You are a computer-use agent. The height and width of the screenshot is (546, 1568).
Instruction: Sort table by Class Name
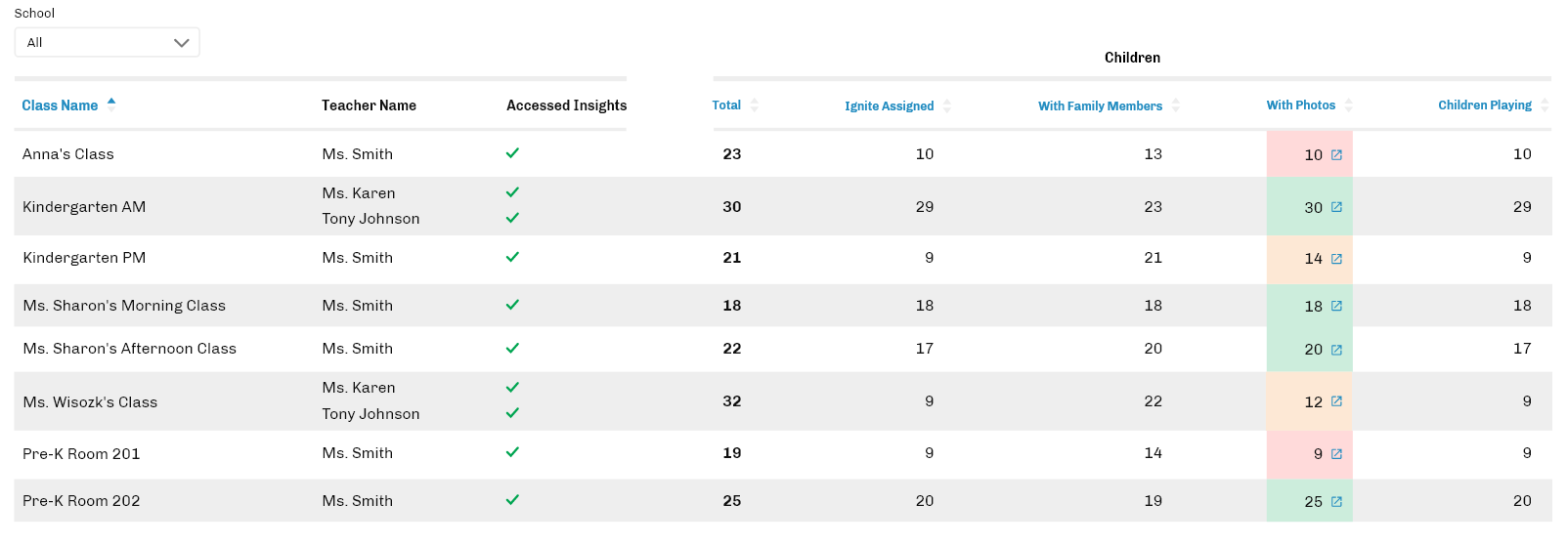click(x=60, y=105)
